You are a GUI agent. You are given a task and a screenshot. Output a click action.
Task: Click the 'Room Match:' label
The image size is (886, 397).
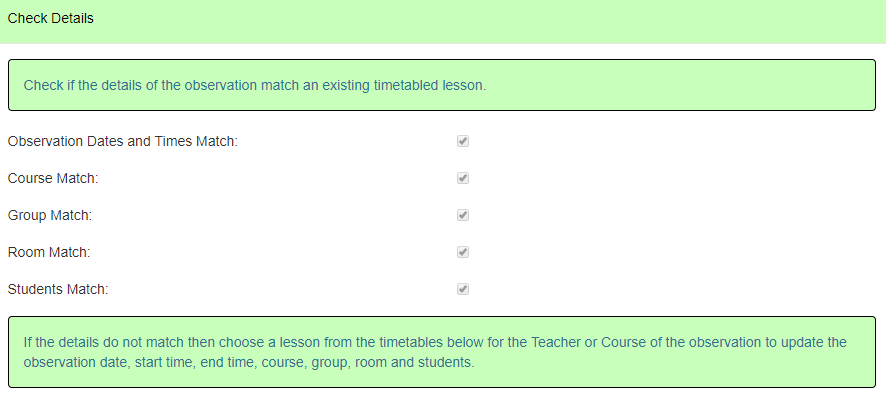[49, 252]
